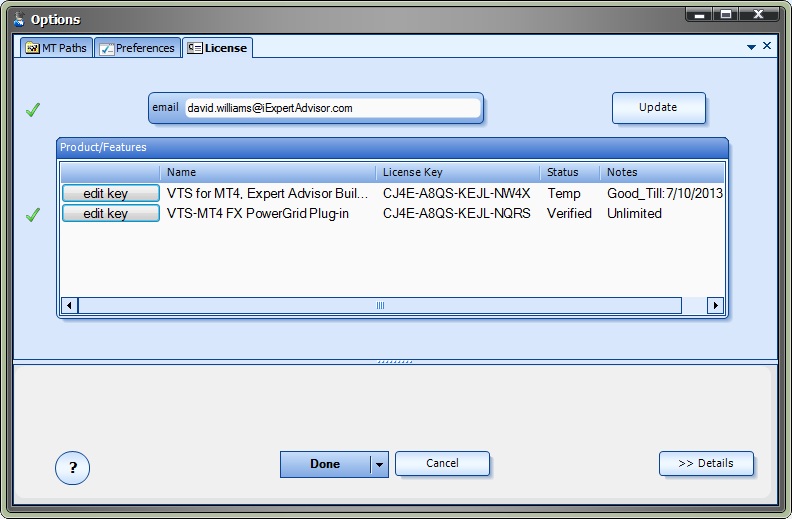The image size is (792, 519).
Task: Close the Options window
Action: pos(759,15)
